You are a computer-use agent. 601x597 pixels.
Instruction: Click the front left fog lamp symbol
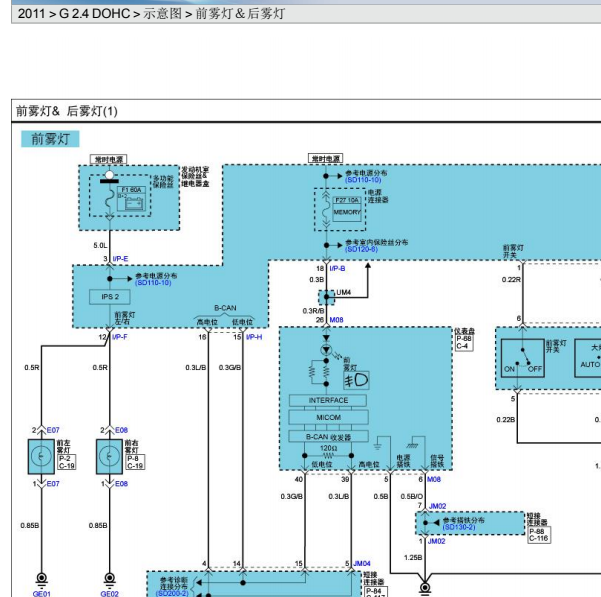click(x=41, y=456)
